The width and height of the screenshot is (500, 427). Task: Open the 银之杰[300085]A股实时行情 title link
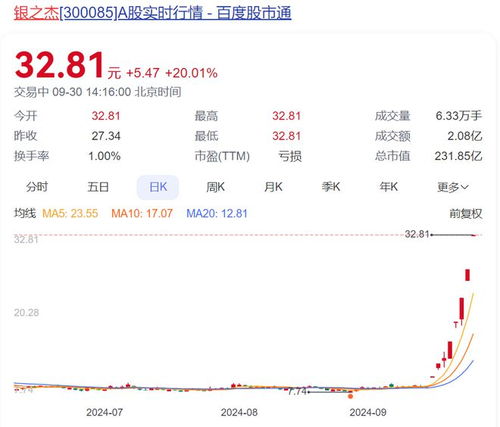pyautogui.click(x=152, y=13)
